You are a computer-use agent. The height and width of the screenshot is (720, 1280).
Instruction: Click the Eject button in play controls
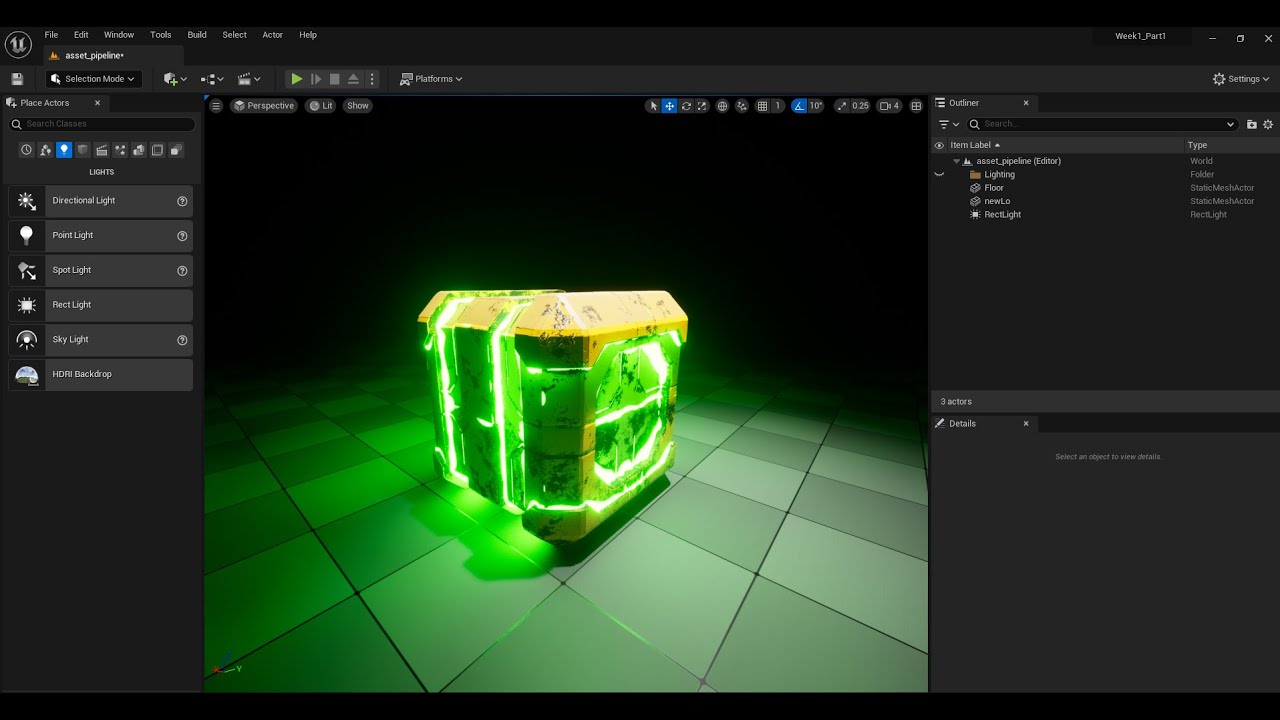click(353, 79)
